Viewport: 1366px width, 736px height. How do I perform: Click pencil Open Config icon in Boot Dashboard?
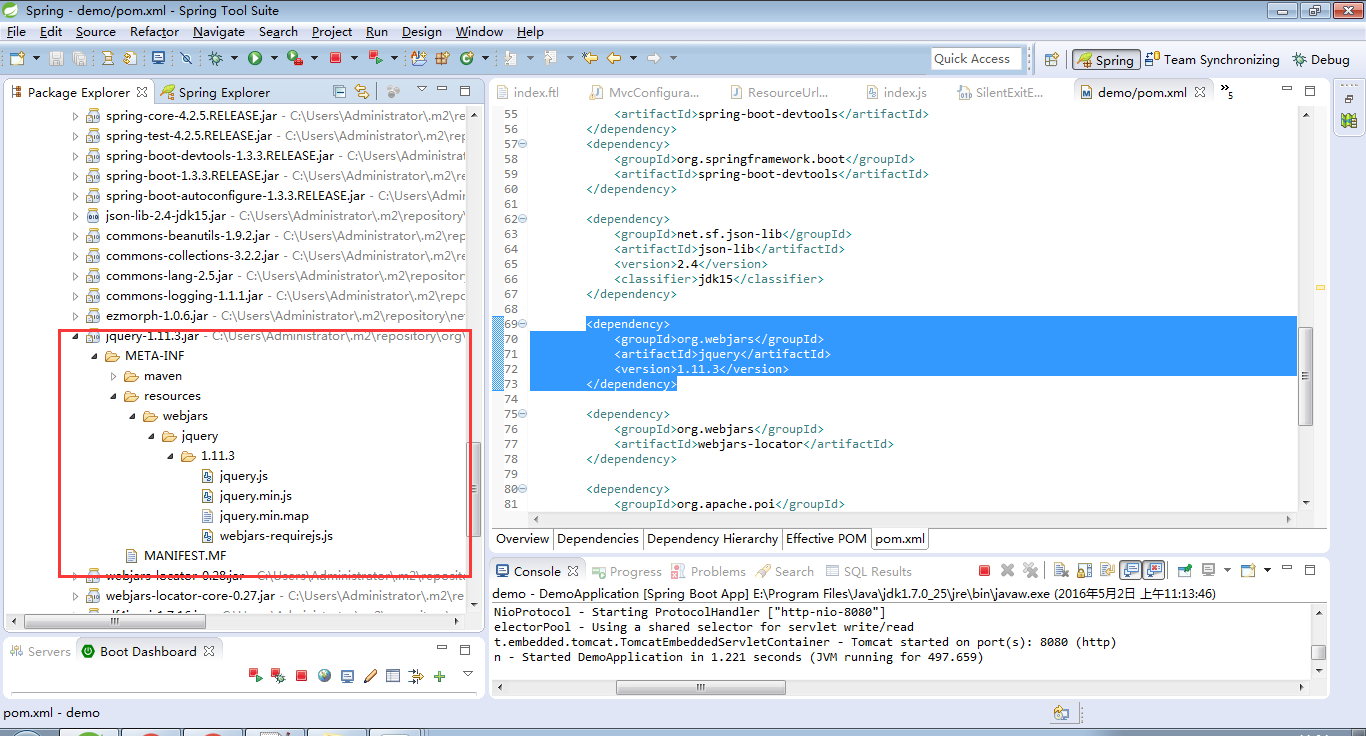(370, 677)
